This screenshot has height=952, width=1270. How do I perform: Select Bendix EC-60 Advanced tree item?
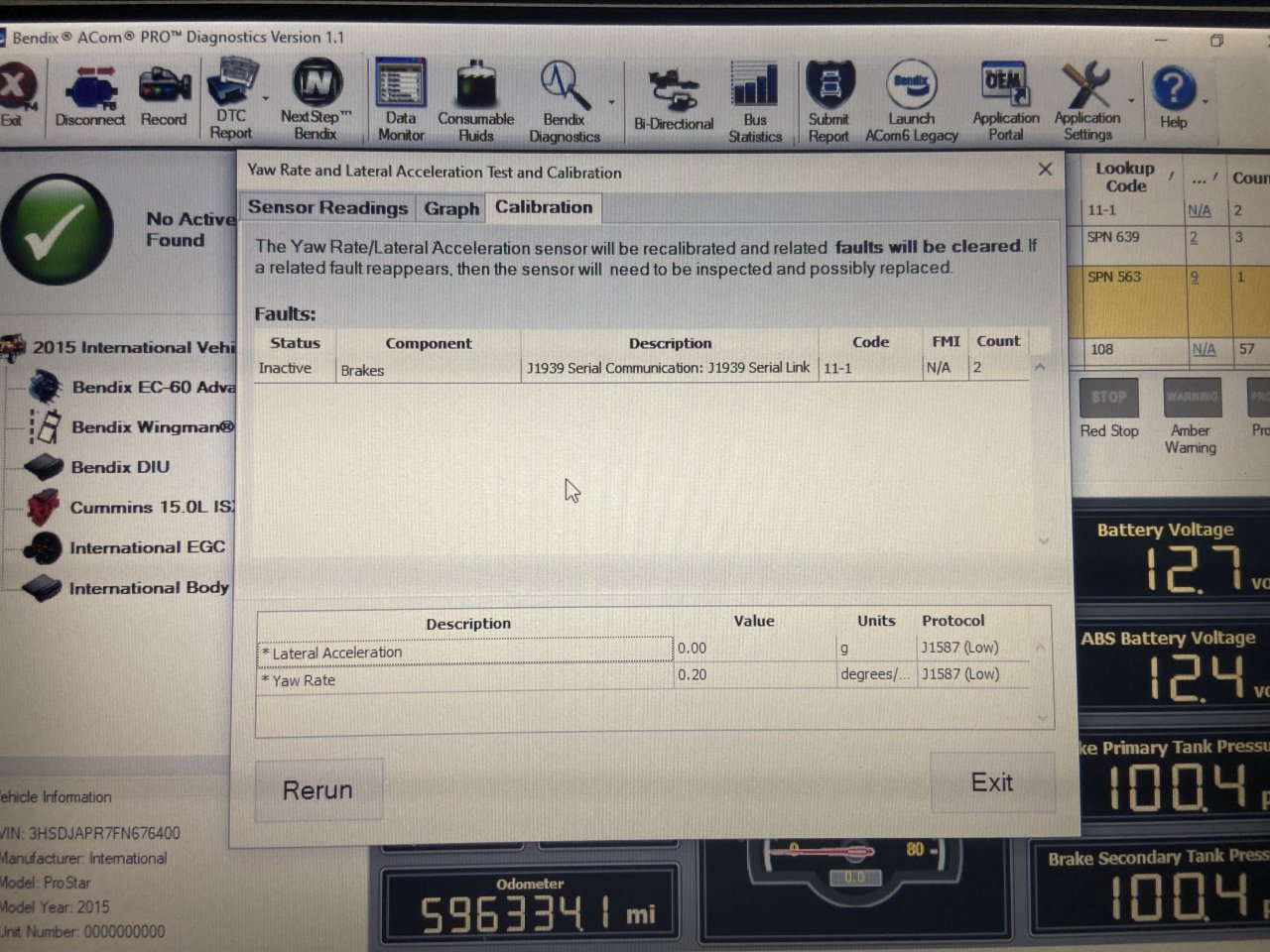[x=133, y=387]
